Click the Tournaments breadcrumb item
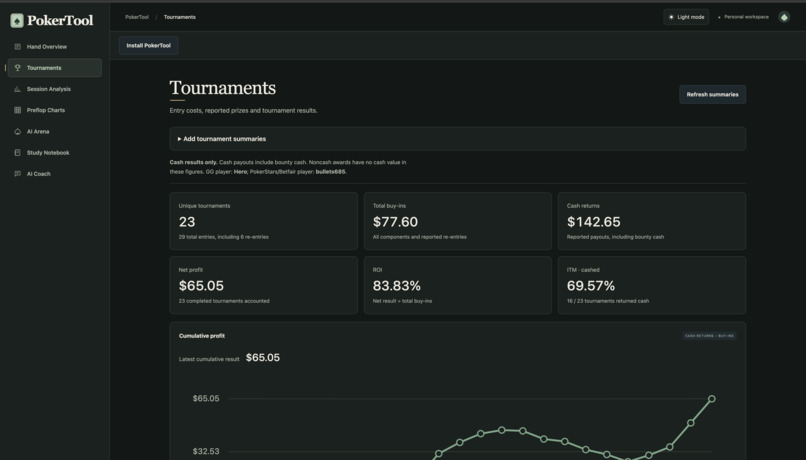806x460 pixels. click(179, 17)
